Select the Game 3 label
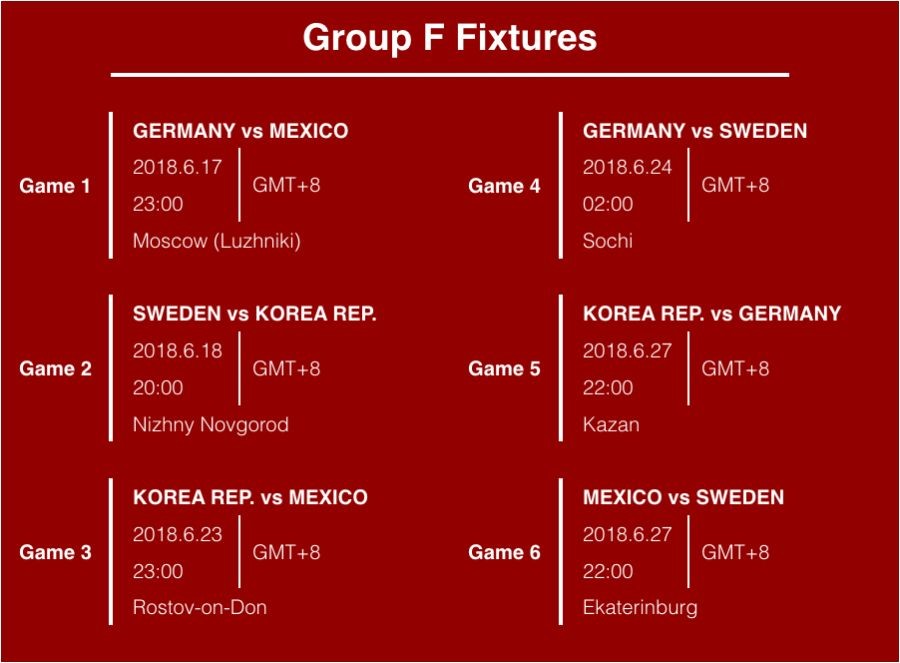This screenshot has height=663, width=900. click(x=55, y=552)
